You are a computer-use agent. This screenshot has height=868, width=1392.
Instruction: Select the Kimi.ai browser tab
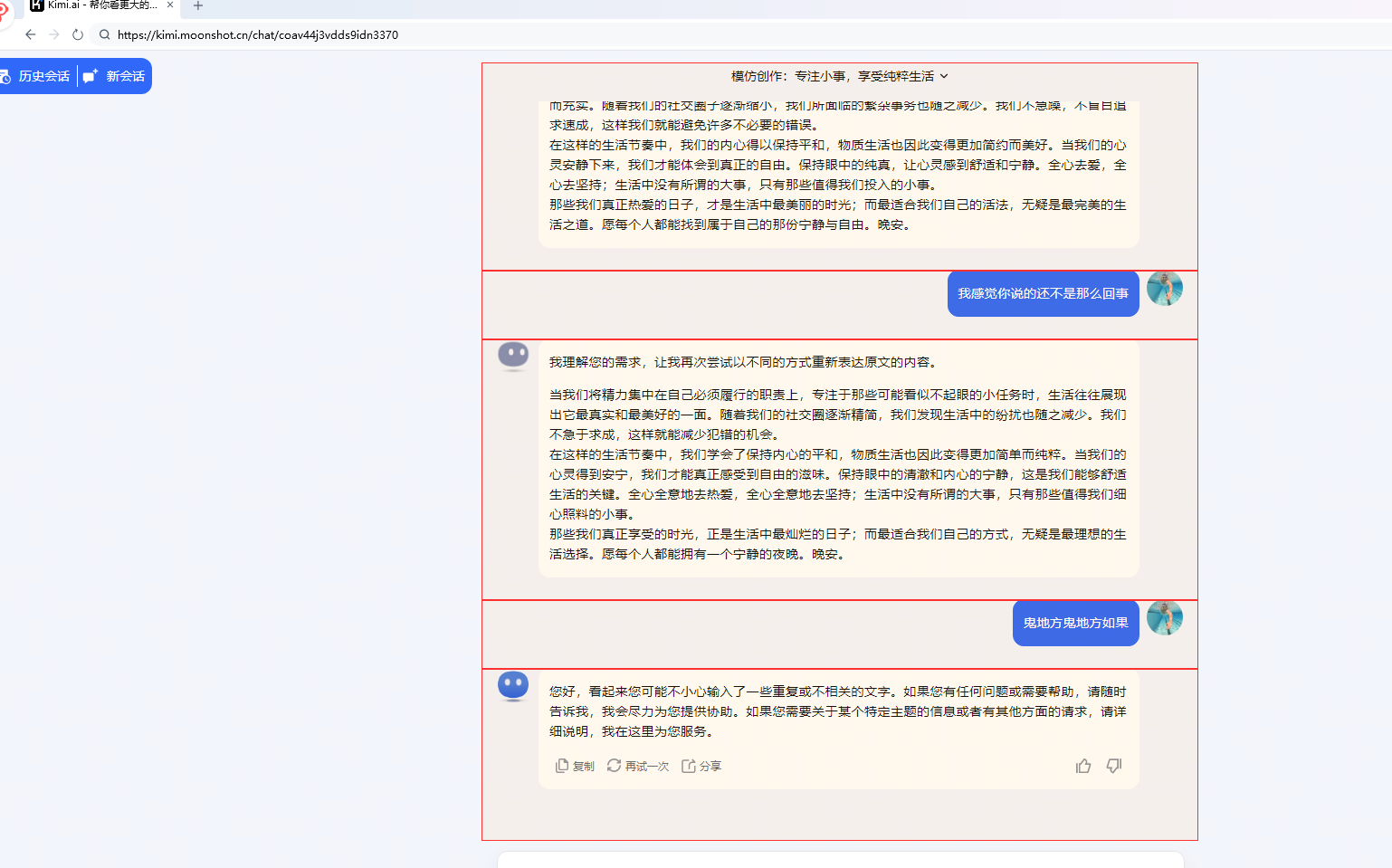pyautogui.click(x=100, y=5)
